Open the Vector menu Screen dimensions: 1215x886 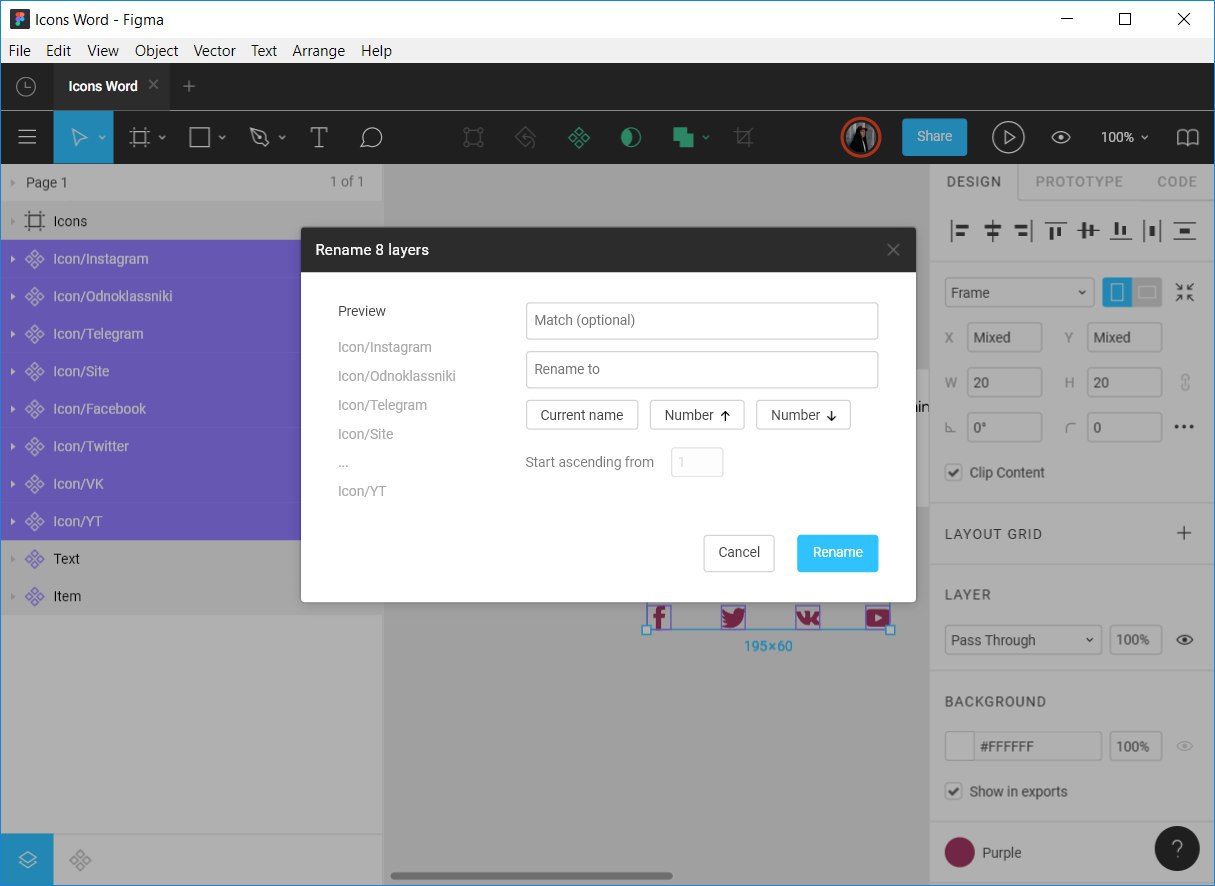point(215,51)
